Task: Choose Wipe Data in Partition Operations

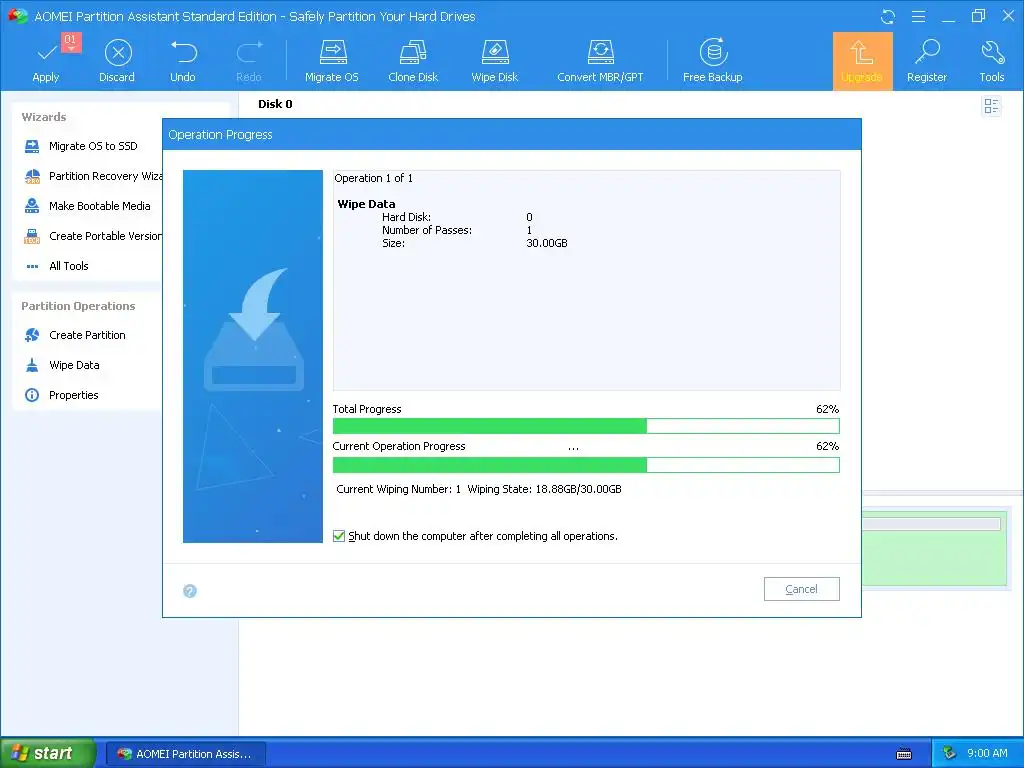Action: [61, 365]
